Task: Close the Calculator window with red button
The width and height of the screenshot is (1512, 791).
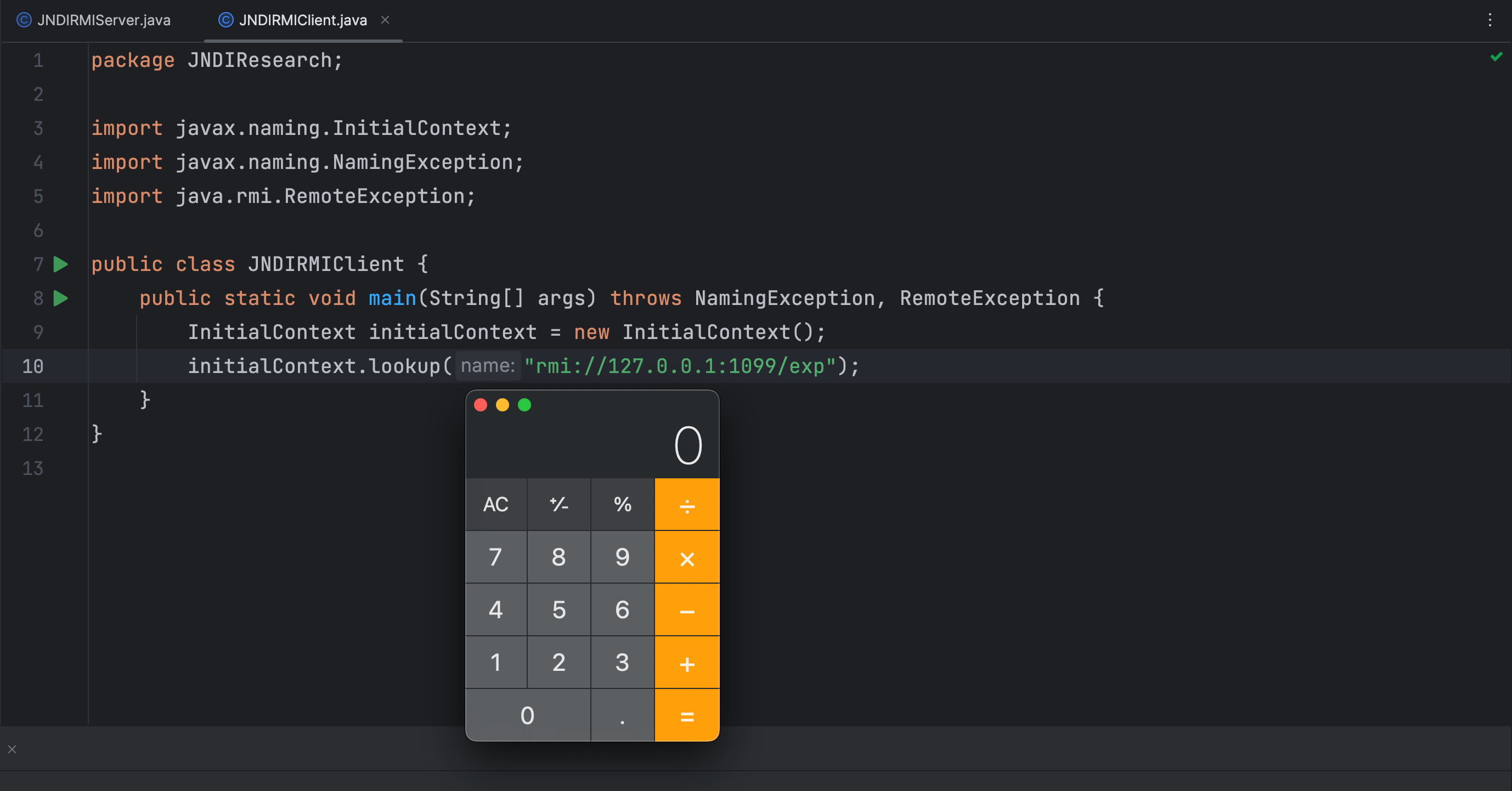Action: pyautogui.click(x=480, y=405)
